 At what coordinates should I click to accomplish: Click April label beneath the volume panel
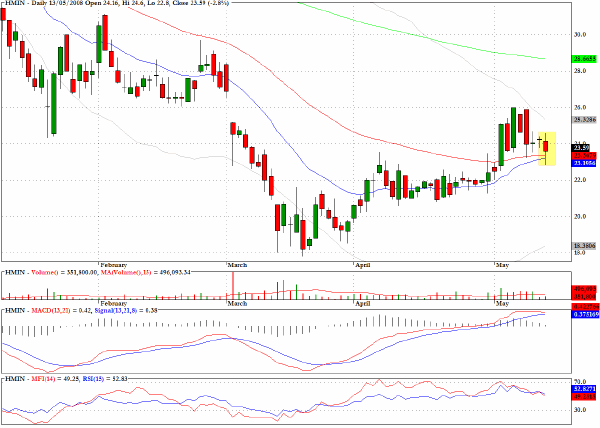point(362,303)
